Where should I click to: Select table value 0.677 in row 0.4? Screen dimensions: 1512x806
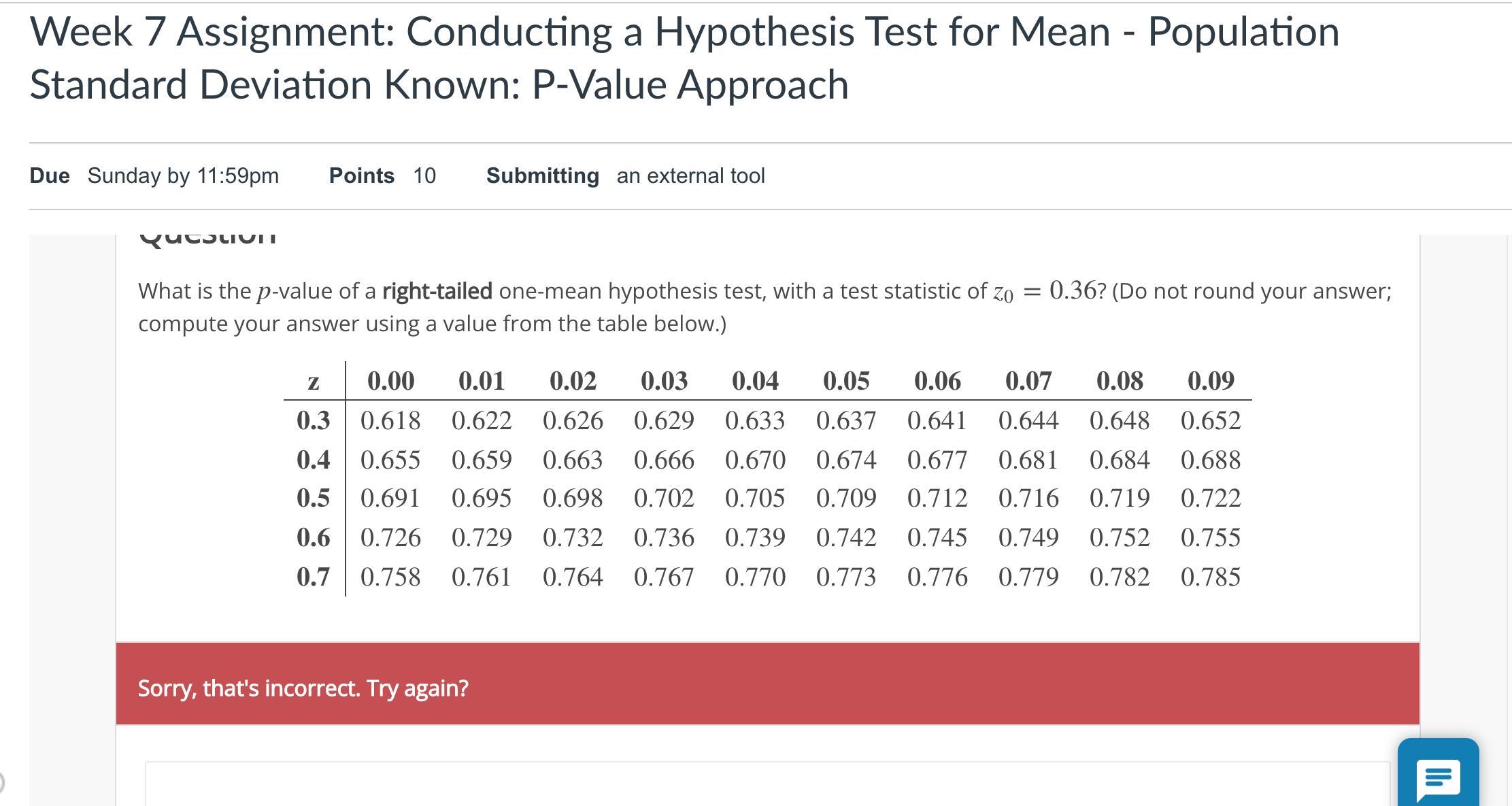pyautogui.click(x=937, y=460)
